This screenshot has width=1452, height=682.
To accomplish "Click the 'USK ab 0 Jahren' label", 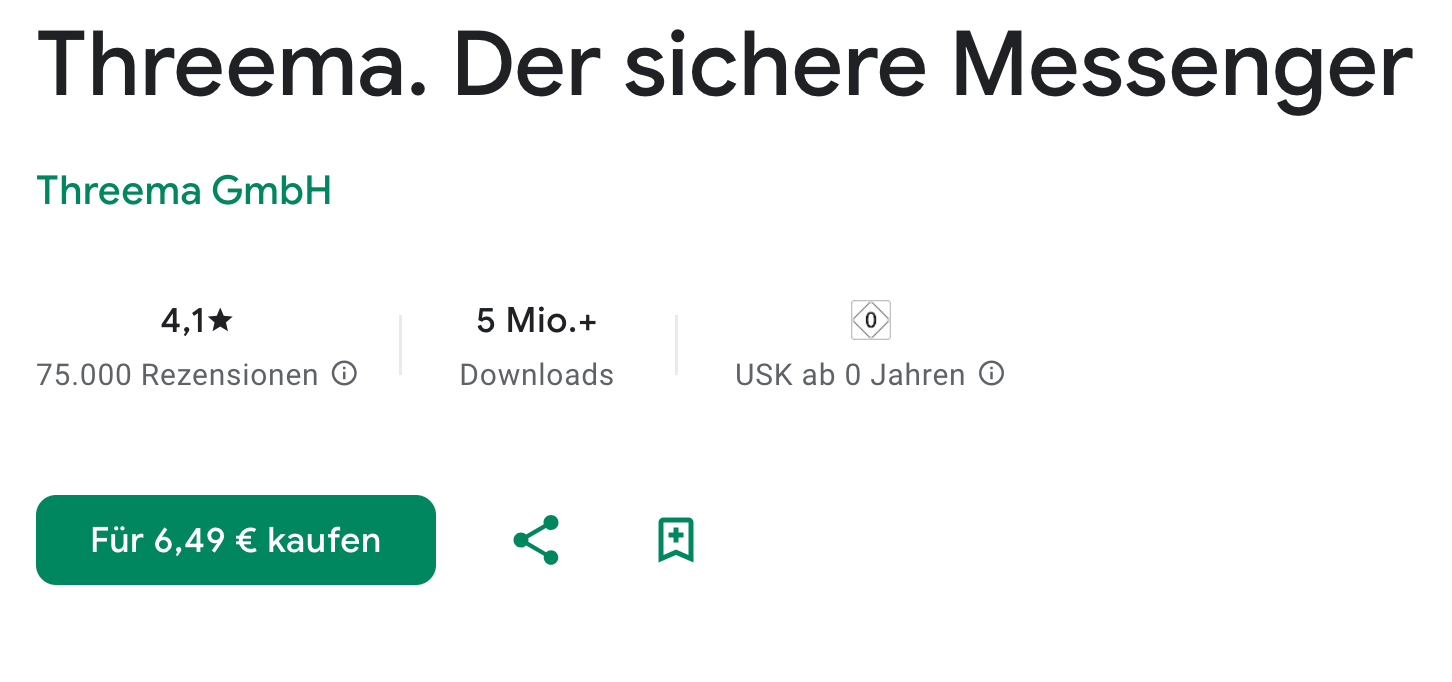I will tap(850, 375).
